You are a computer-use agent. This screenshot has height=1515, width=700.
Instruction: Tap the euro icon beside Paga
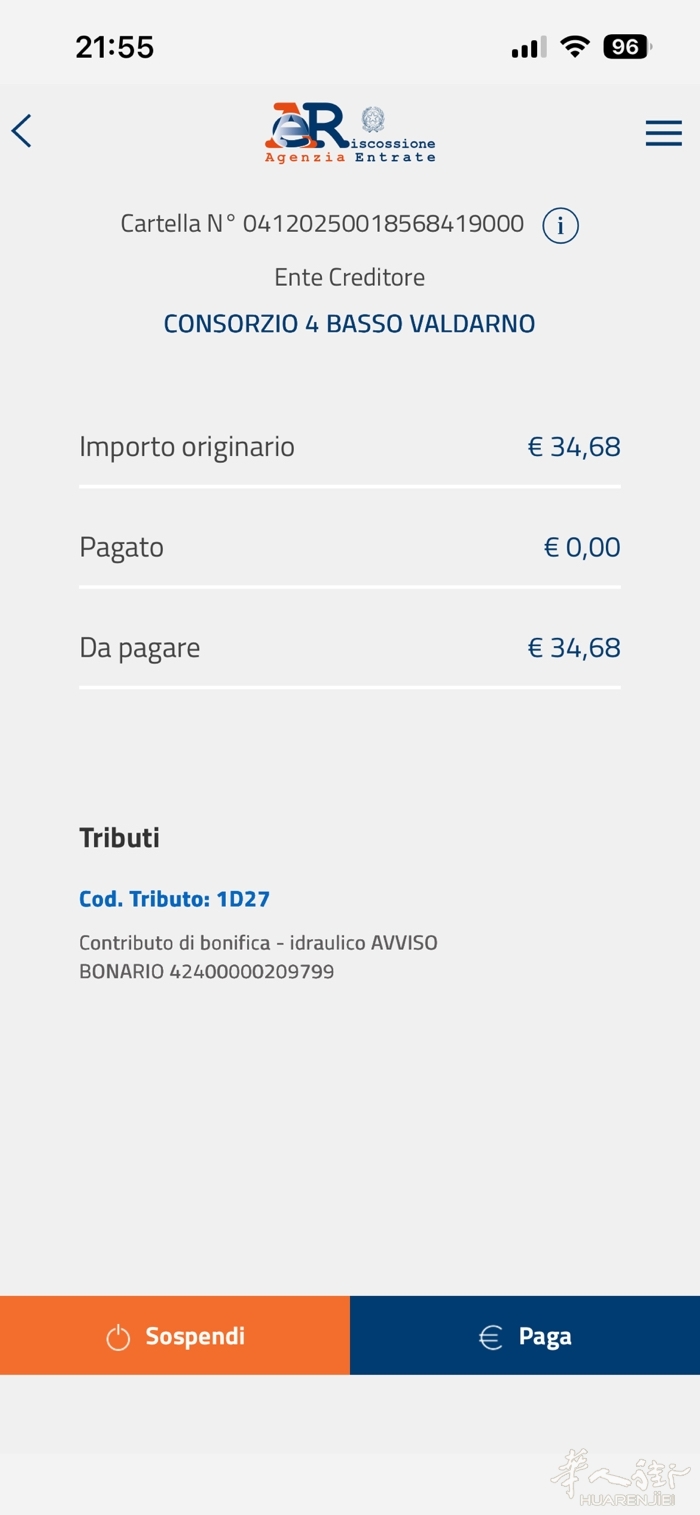(490, 1337)
